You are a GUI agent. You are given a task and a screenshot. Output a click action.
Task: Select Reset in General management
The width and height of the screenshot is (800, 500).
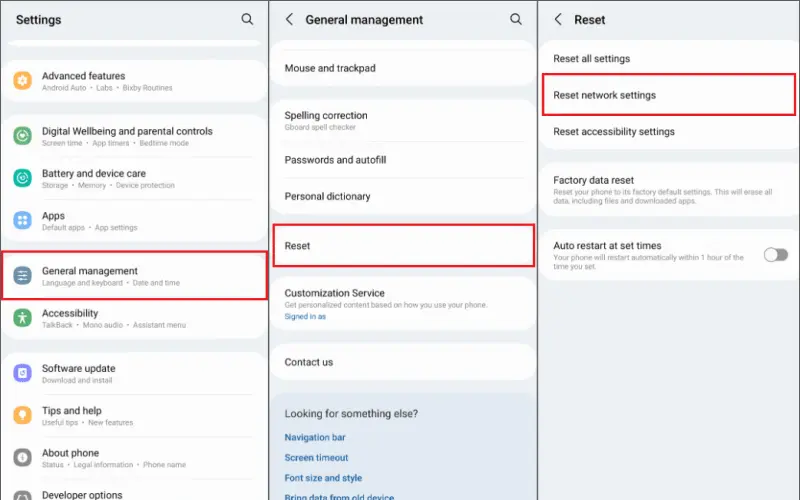(x=403, y=246)
